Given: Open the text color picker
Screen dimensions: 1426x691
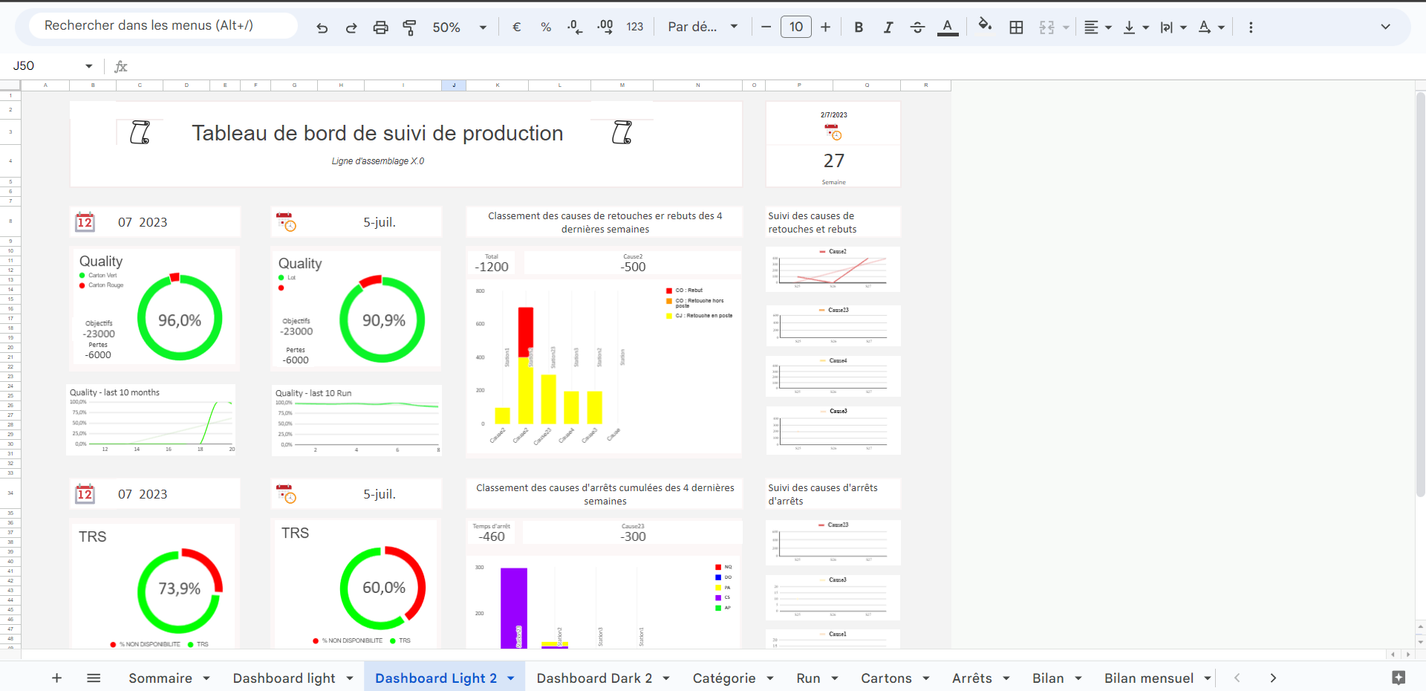Looking at the screenshot, I should coord(947,27).
